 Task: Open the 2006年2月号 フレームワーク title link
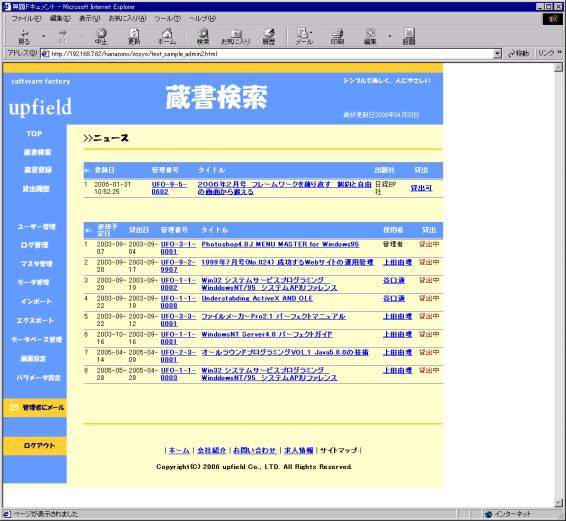[284, 188]
